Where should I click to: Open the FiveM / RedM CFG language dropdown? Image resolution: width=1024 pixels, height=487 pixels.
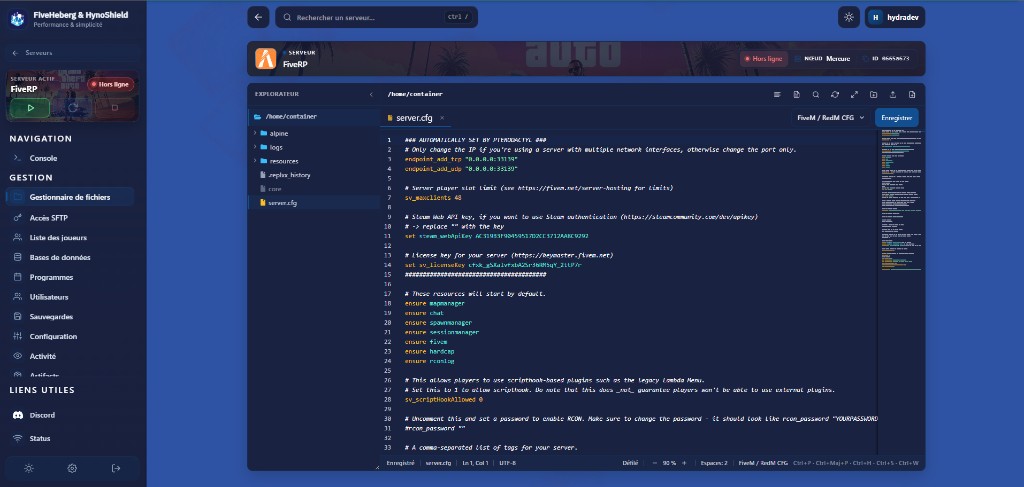[830, 118]
